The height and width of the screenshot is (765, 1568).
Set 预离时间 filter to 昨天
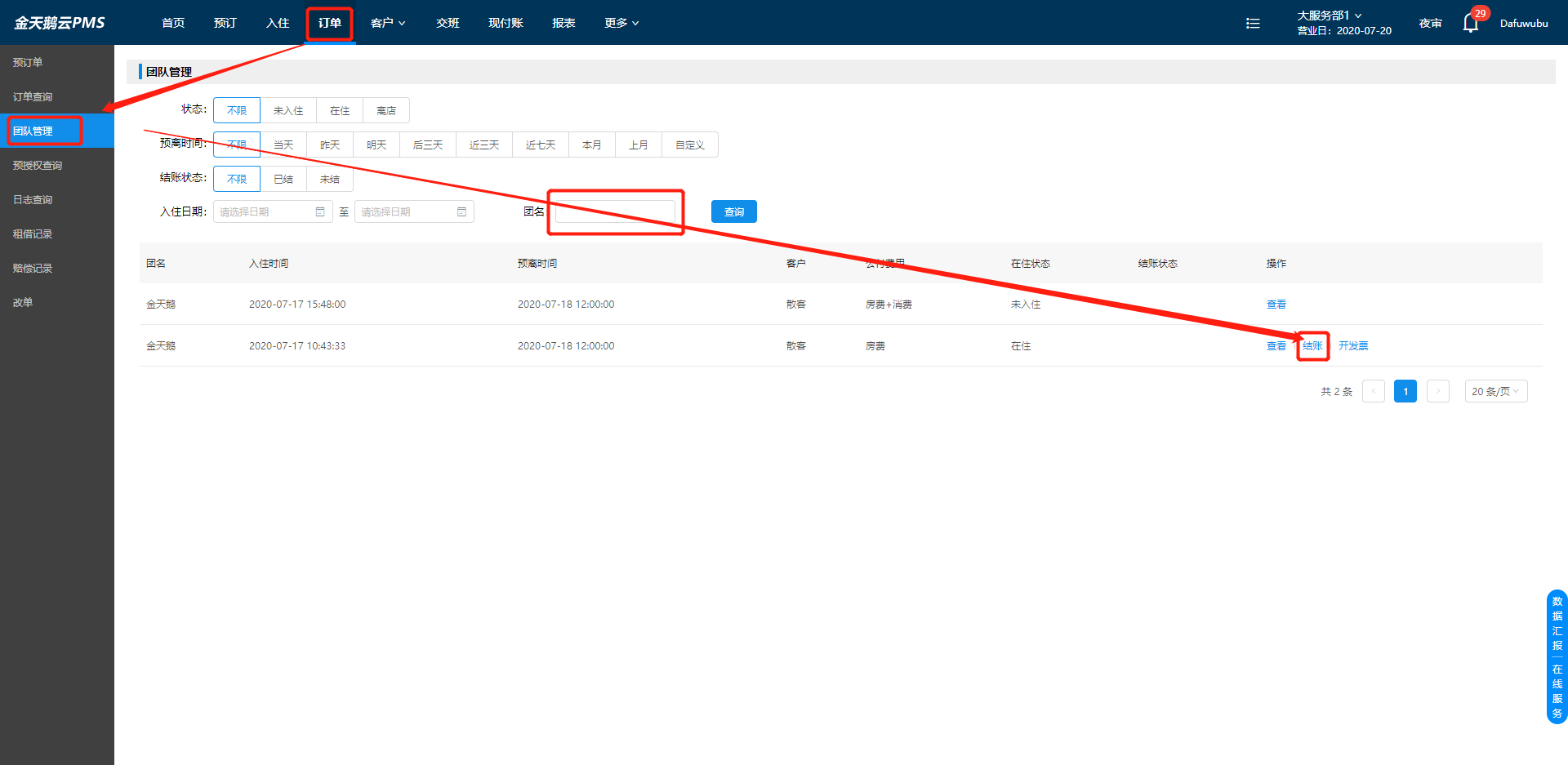click(x=330, y=145)
